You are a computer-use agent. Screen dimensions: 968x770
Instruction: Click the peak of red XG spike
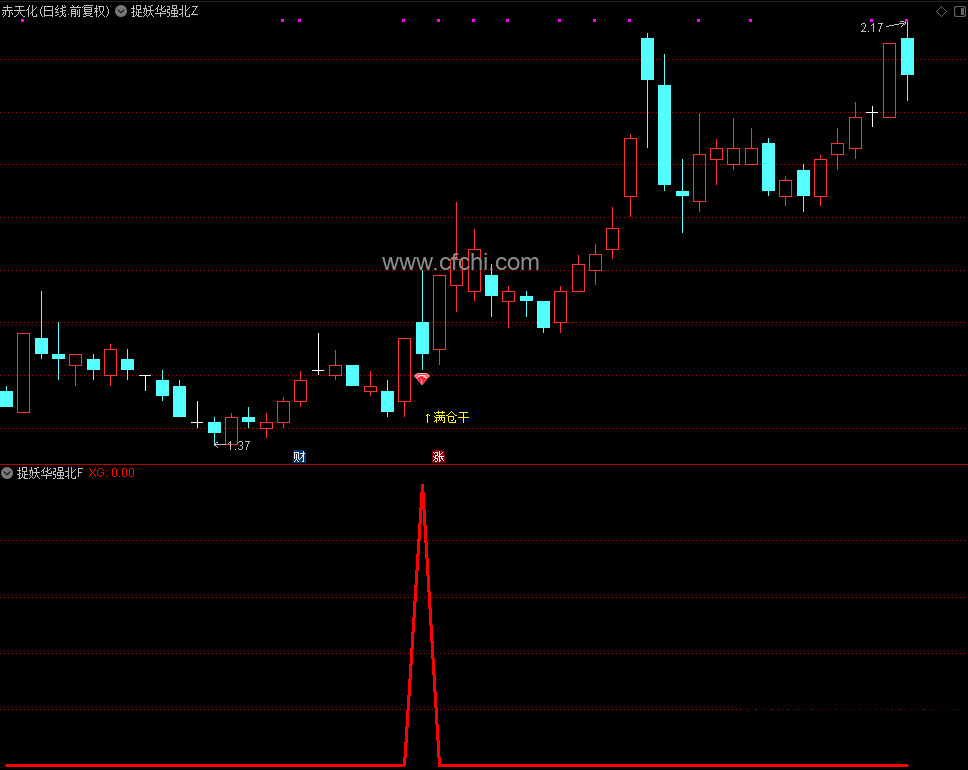422,487
